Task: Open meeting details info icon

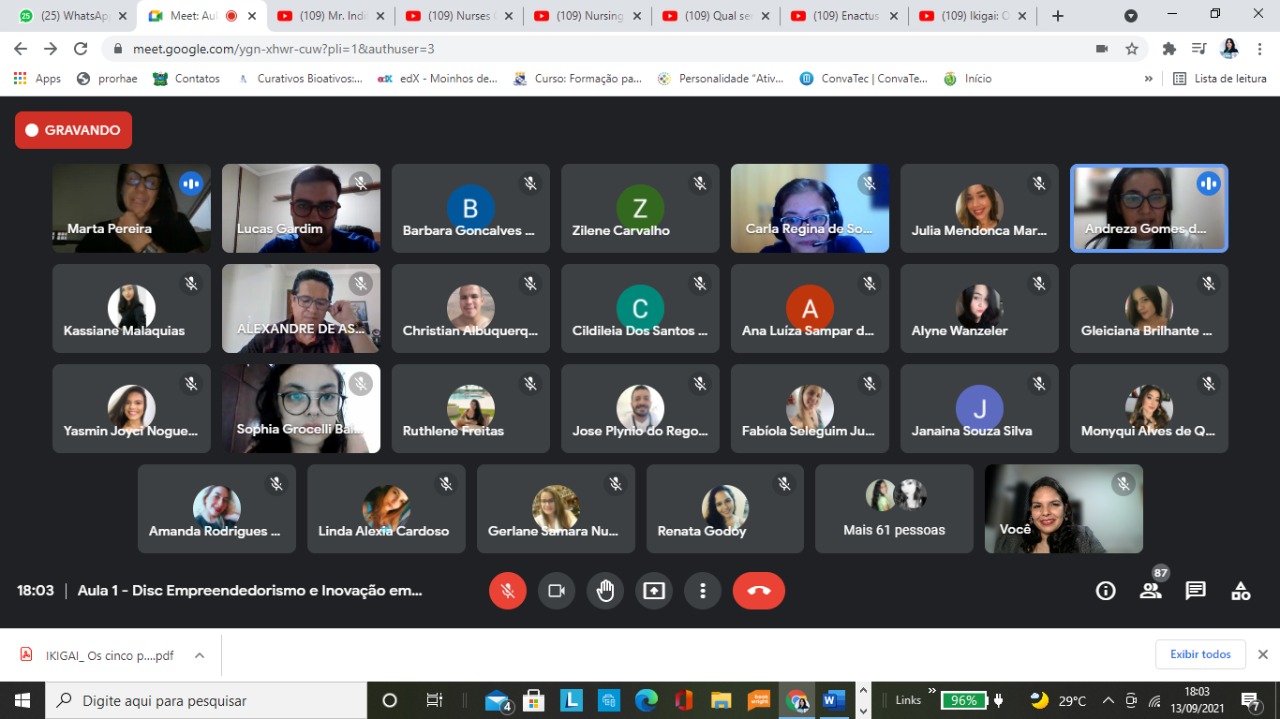Action: (x=1106, y=591)
